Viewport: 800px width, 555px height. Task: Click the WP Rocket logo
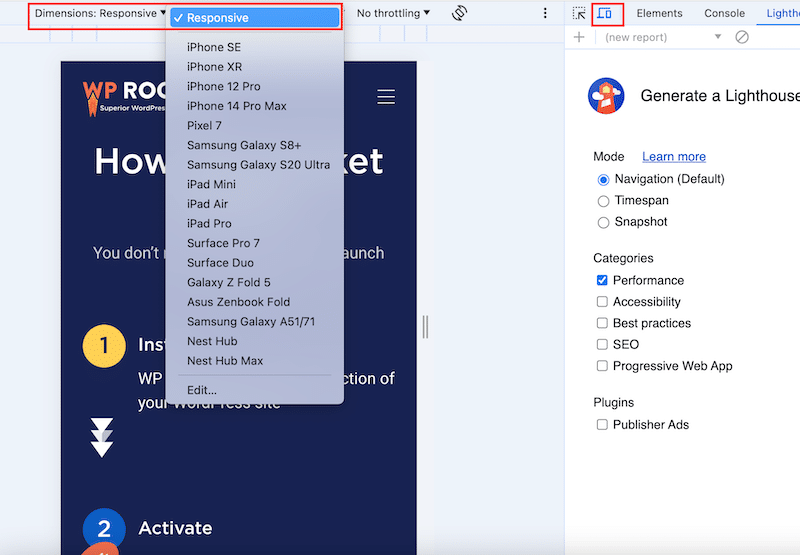click(x=124, y=97)
